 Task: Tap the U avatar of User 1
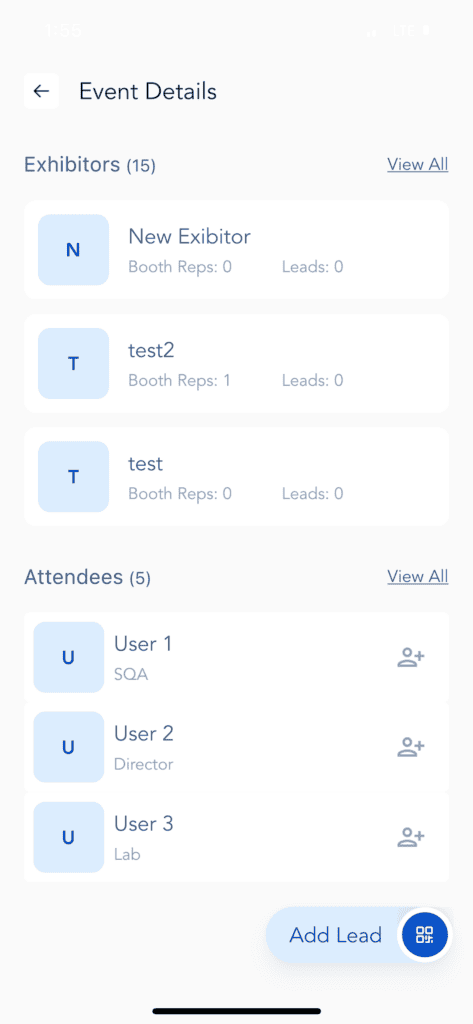tap(69, 657)
